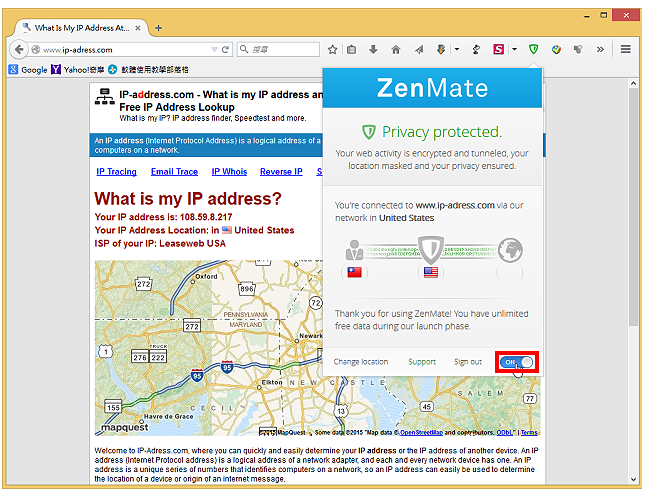The height and width of the screenshot is (498, 654).
Task: Toggle the ZenMate ON switch off
Action: (516, 362)
